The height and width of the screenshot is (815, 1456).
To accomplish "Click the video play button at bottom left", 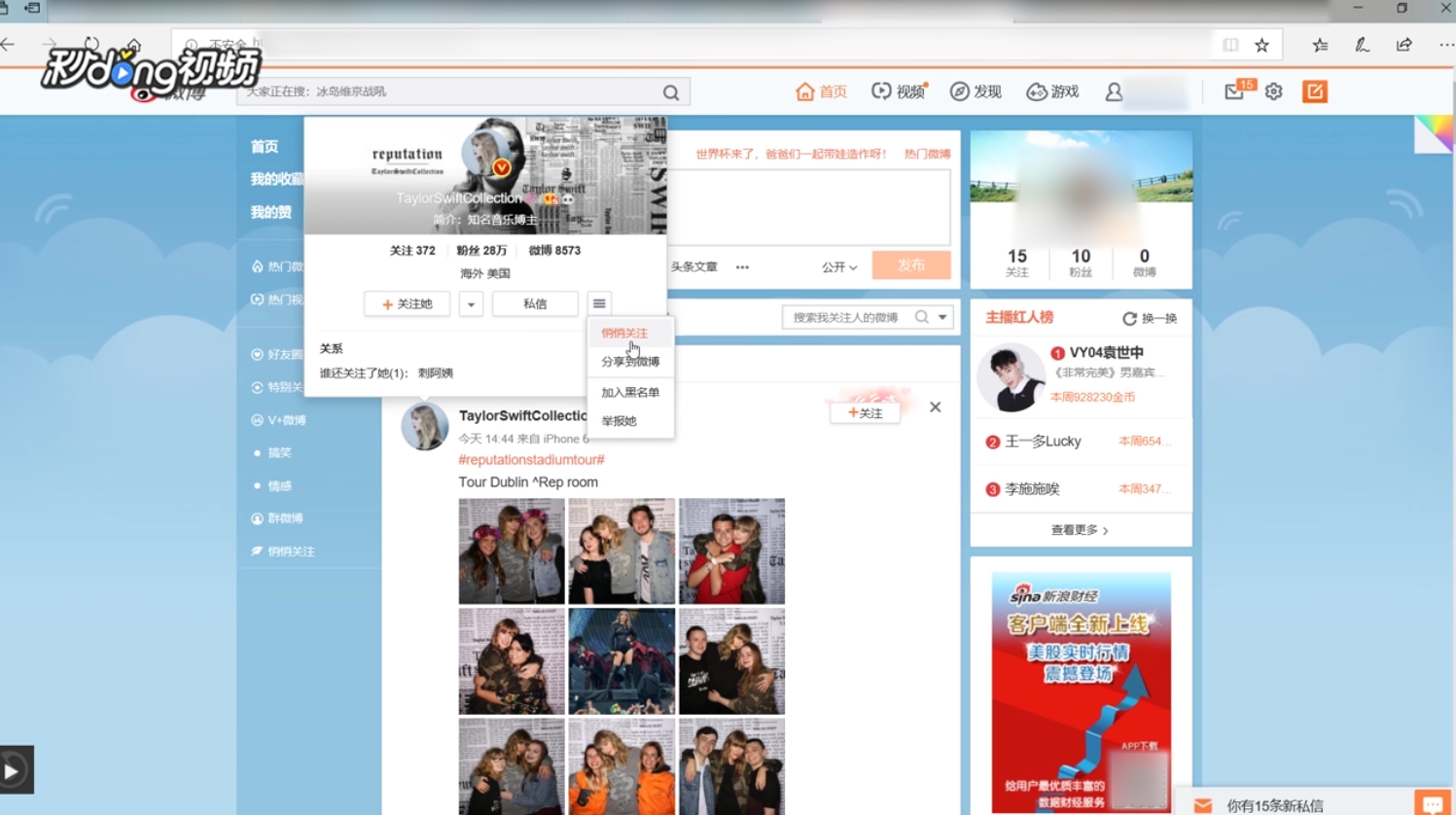I will [x=13, y=770].
